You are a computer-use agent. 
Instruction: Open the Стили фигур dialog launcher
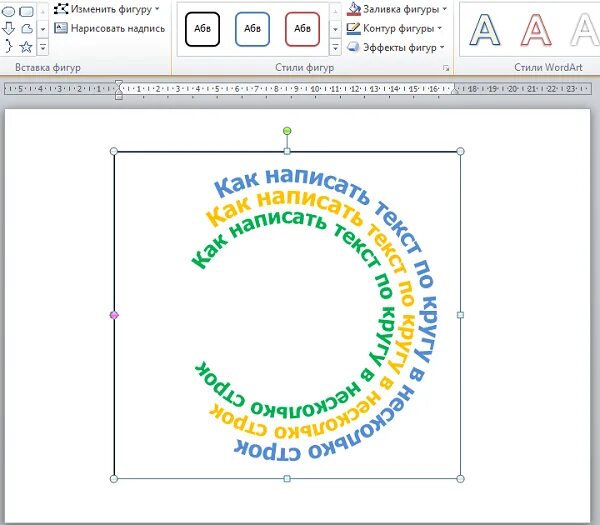tap(446, 68)
